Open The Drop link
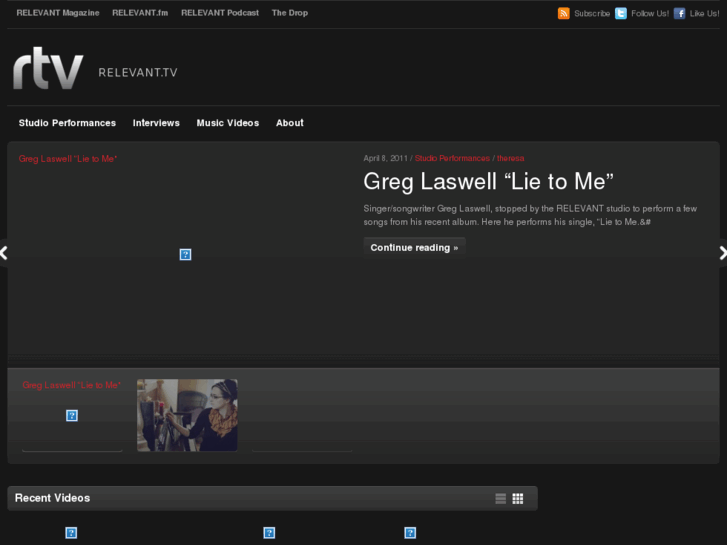 (x=290, y=13)
